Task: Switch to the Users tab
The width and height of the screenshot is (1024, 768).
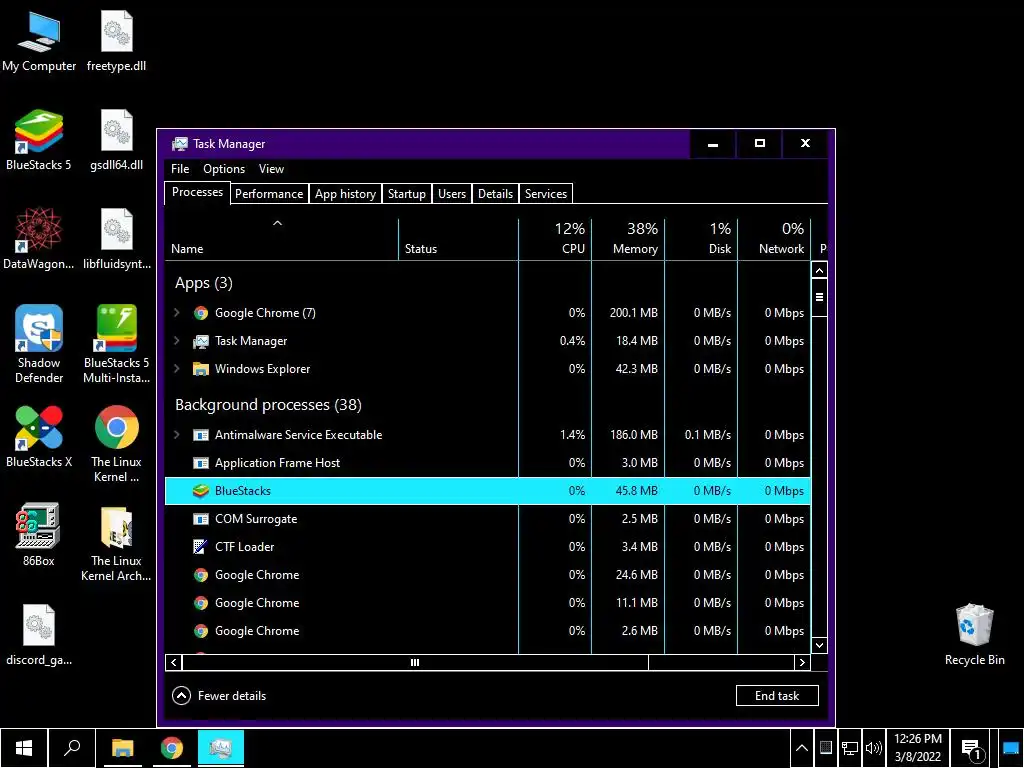Action: [x=452, y=194]
